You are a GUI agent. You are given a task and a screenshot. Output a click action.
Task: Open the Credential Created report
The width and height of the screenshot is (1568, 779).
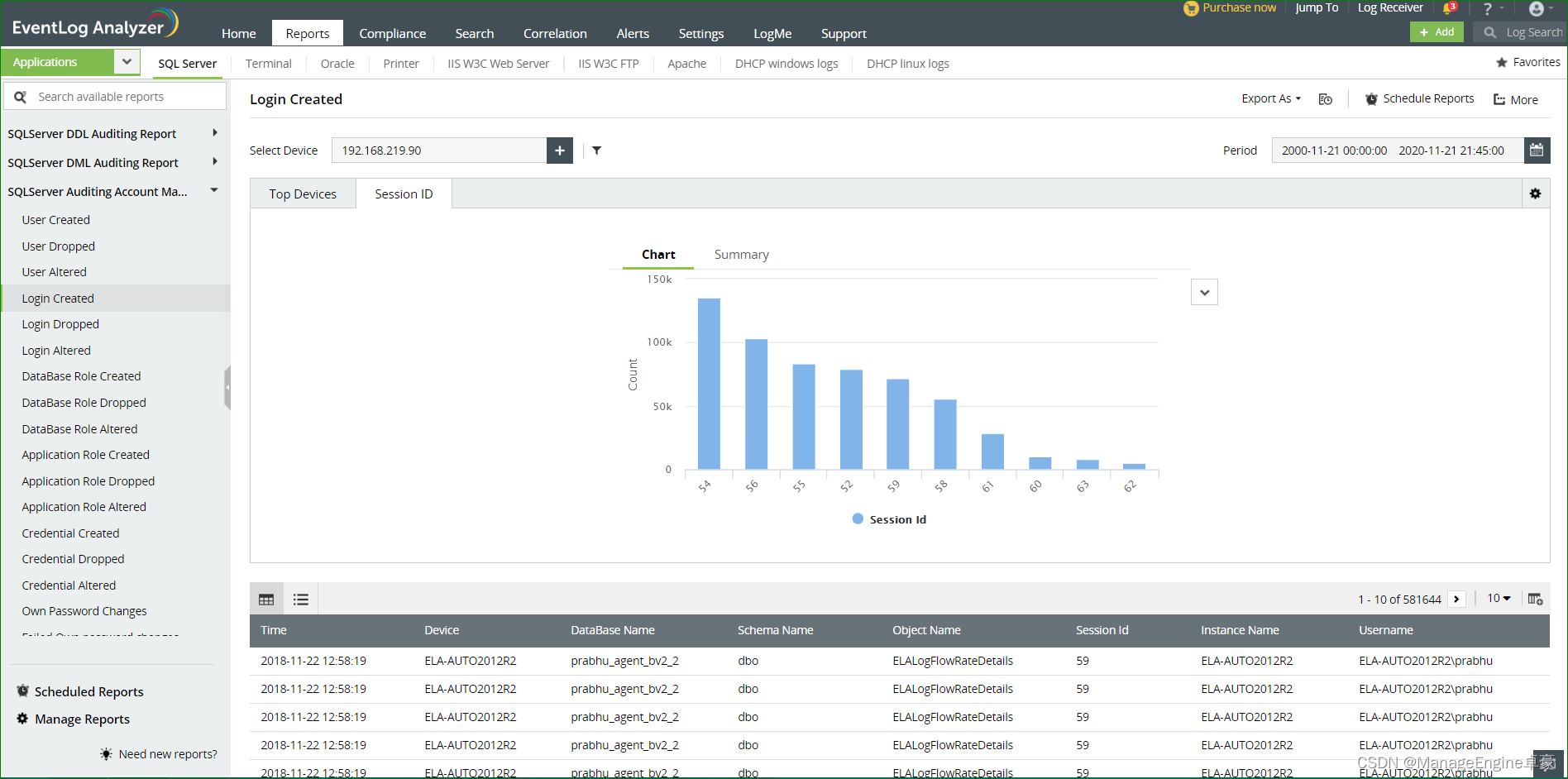pos(70,533)
